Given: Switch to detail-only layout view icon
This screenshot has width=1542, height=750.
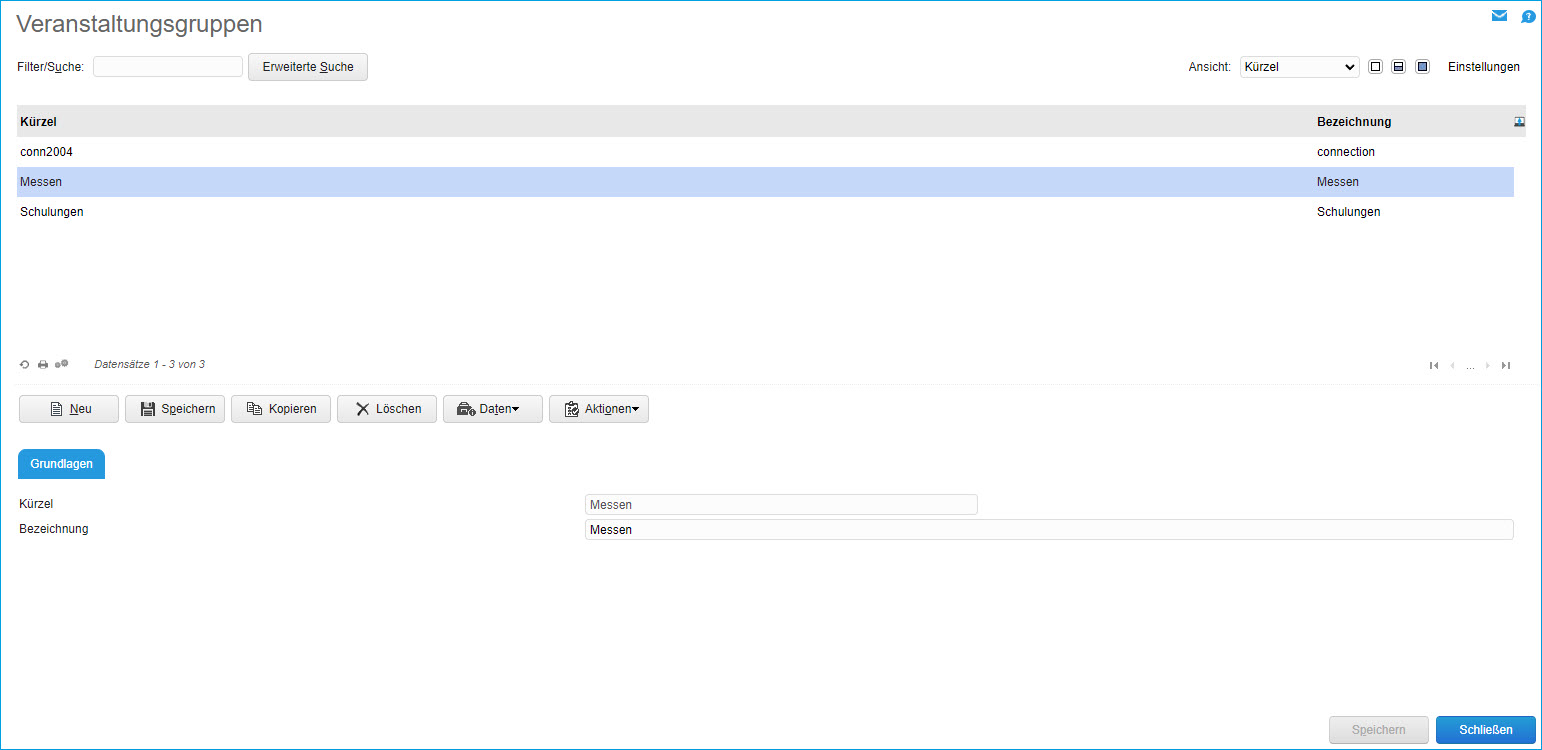Looking at the screenshot, I should point(1422,67).
